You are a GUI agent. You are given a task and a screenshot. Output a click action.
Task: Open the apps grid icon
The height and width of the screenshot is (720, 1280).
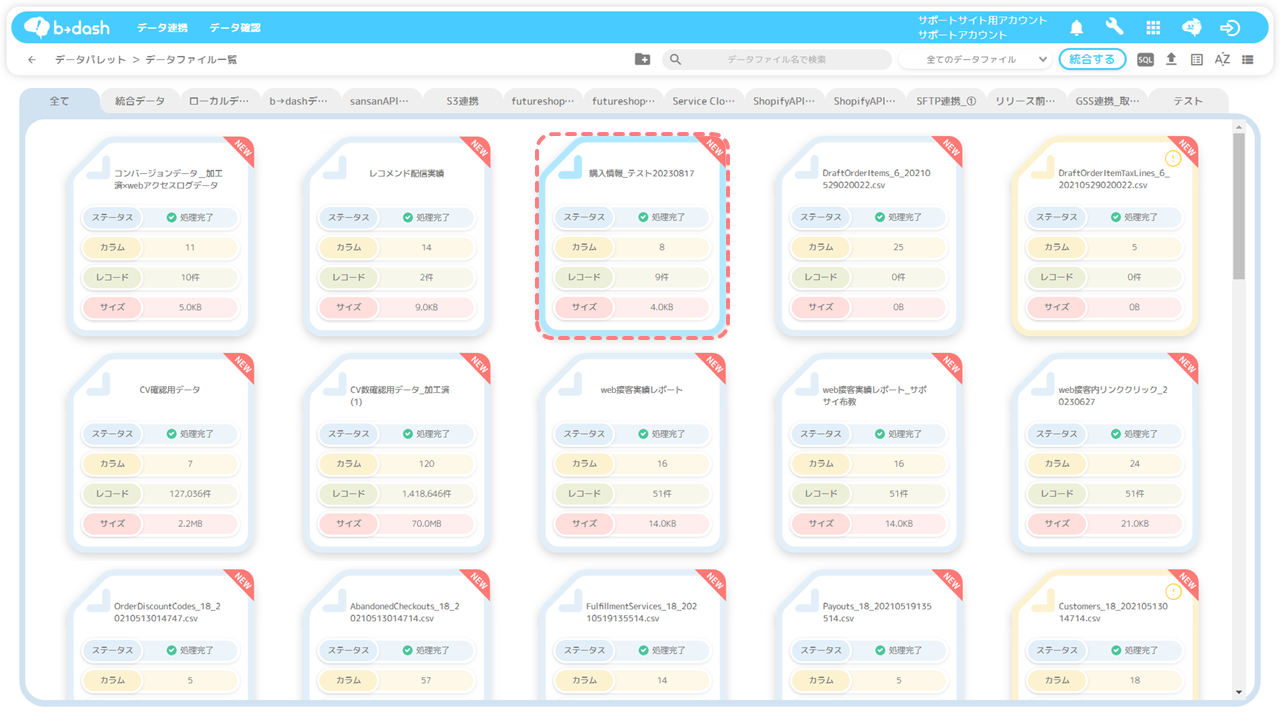click(1153, 28)
